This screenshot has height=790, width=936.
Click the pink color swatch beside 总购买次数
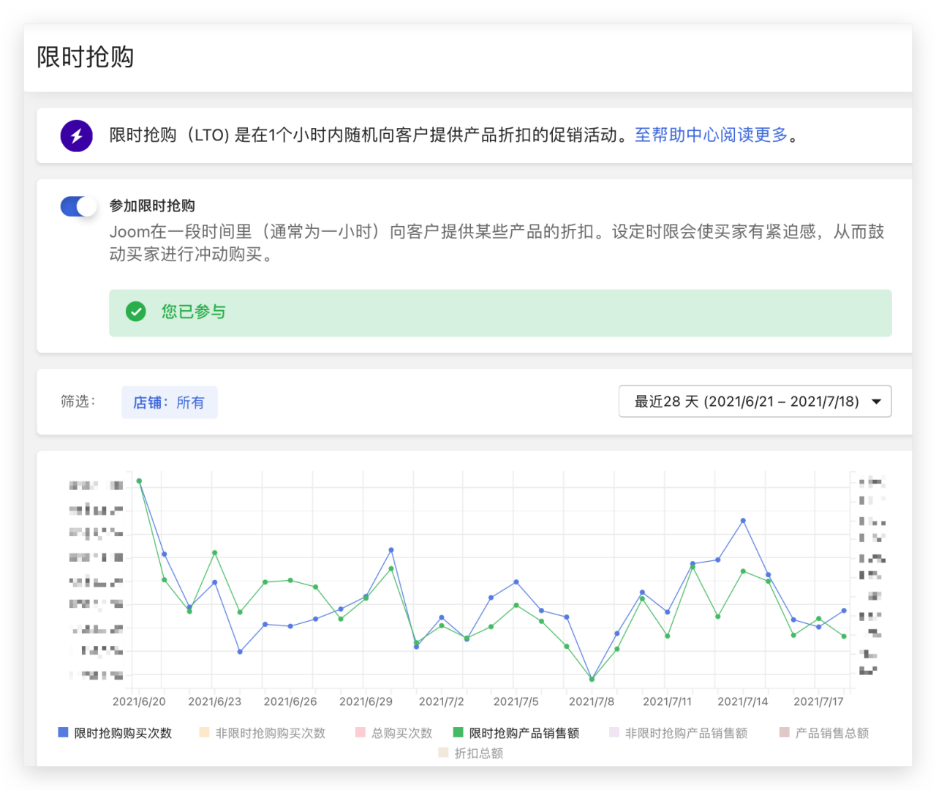(360, 732)
